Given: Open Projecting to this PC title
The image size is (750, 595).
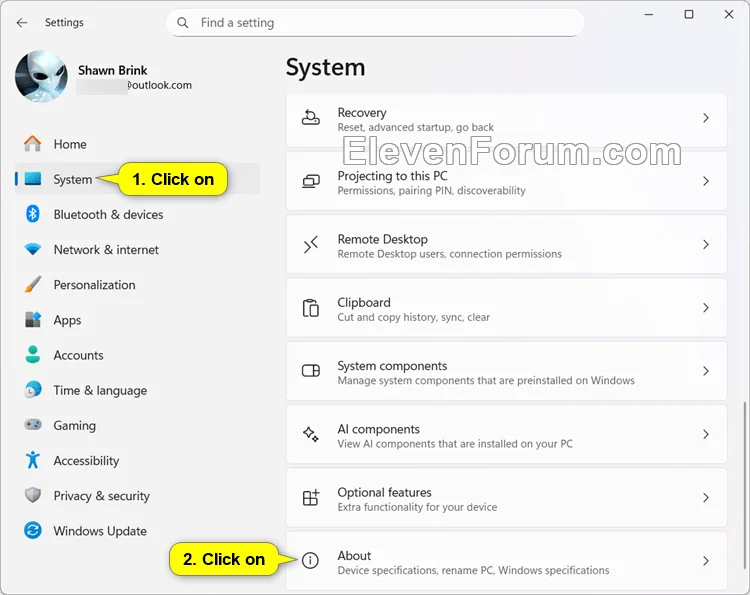Looking at the screenshot, I should pos(392,176).
